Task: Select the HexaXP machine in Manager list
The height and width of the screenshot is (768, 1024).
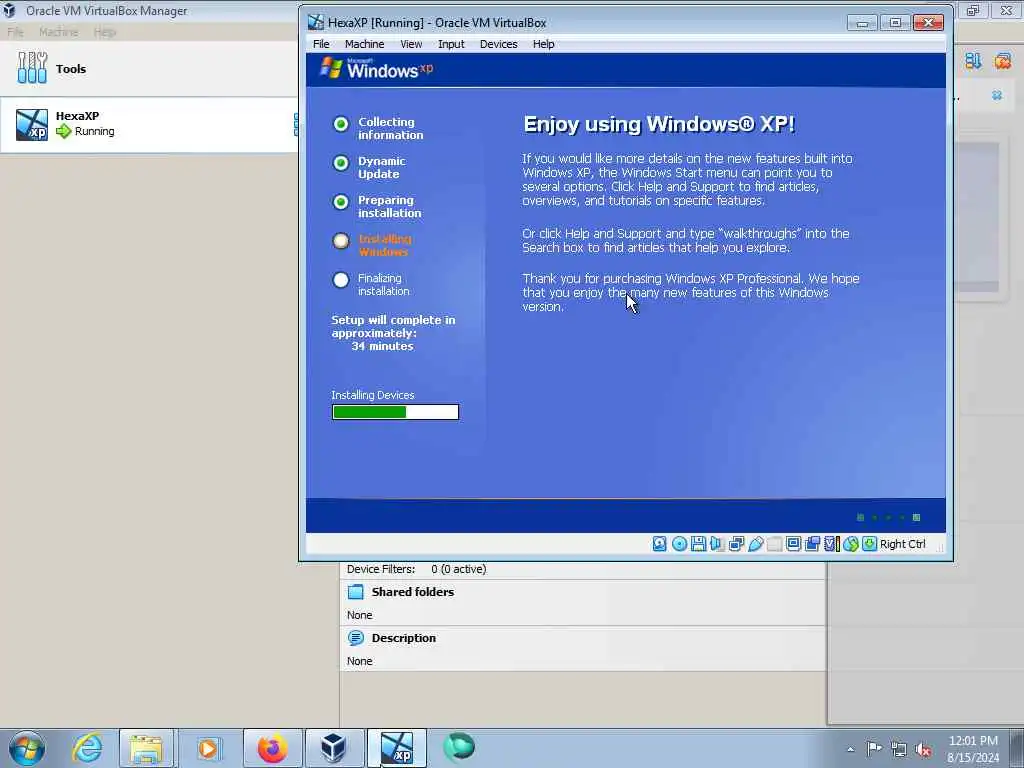Action: point(149,124)
